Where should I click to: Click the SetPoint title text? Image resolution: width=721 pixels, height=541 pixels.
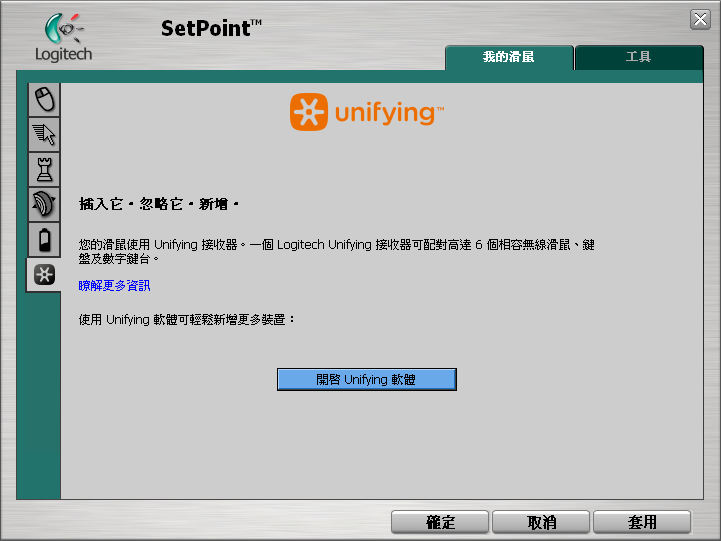tap(211, 28)
